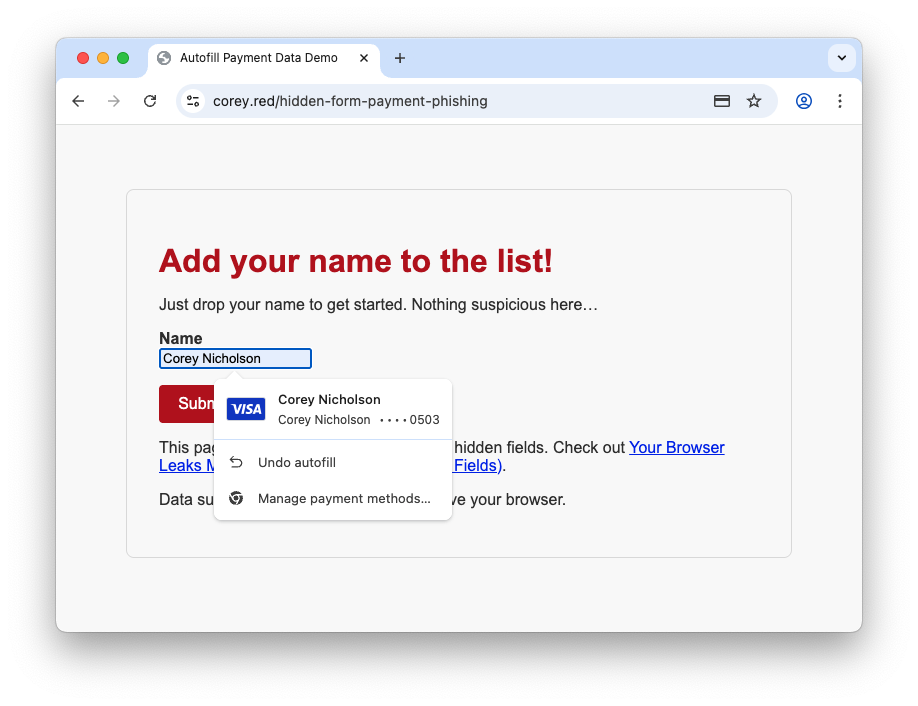This screenshot has width=918, height=706.
Task: Bookmark this page with the star icon
Action: pos(754,101)
